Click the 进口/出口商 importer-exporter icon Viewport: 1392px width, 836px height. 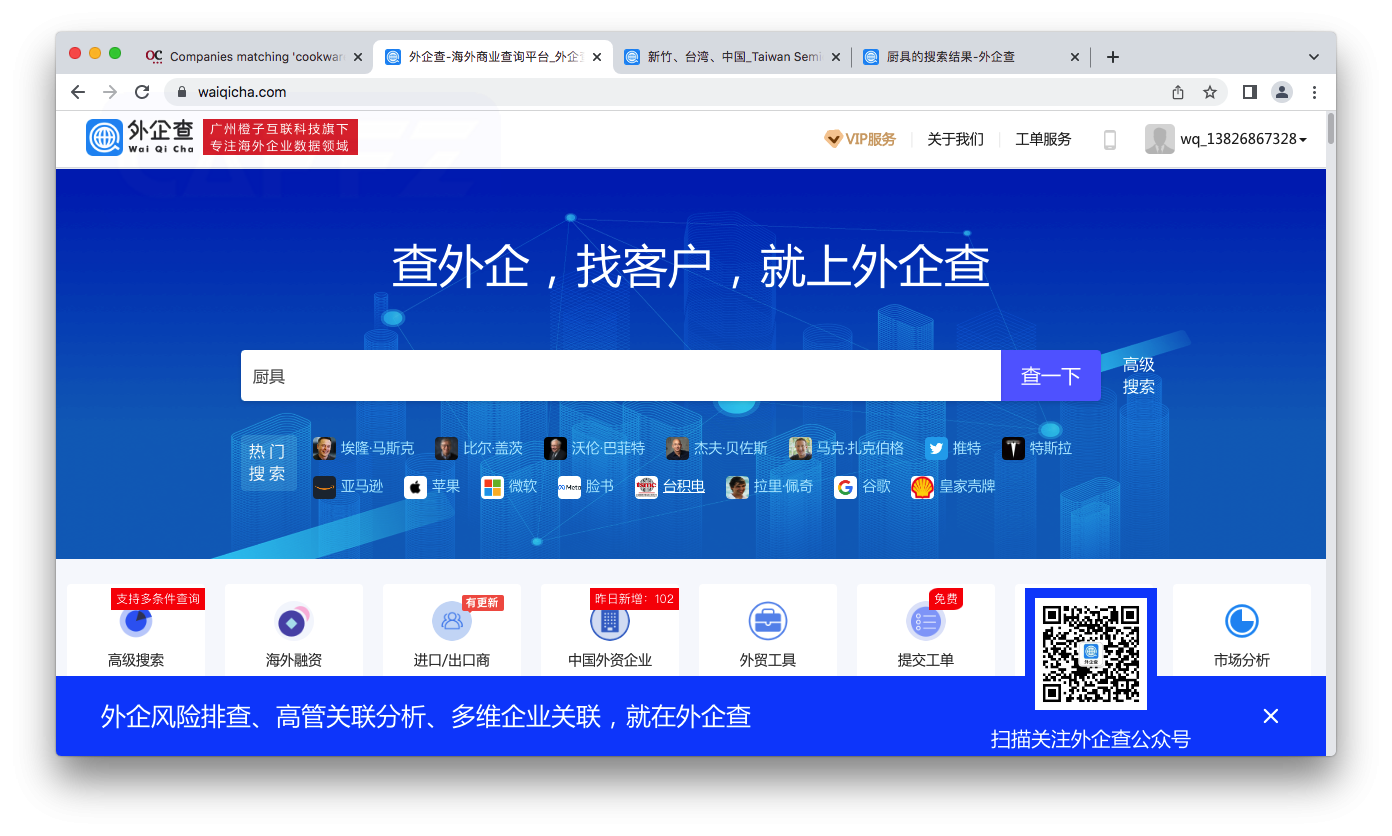point(451,622)
